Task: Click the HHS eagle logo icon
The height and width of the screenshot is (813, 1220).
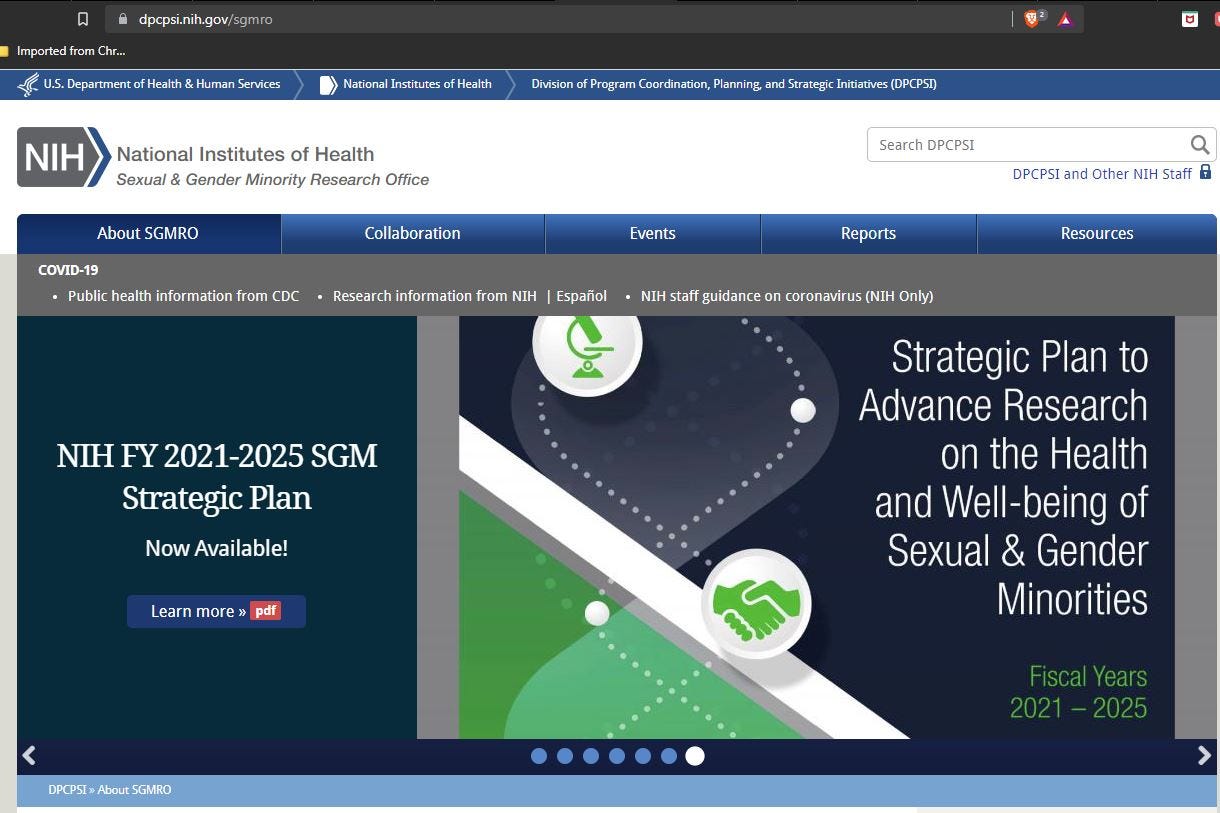Action: tap(29, 85)
